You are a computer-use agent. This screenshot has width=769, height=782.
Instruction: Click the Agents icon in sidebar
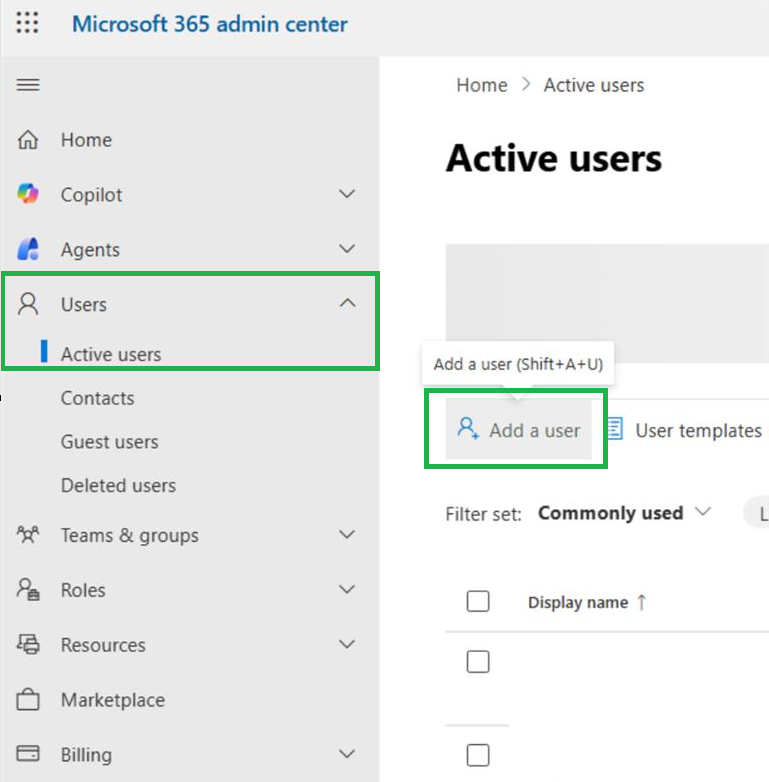(x=28, y=249)
